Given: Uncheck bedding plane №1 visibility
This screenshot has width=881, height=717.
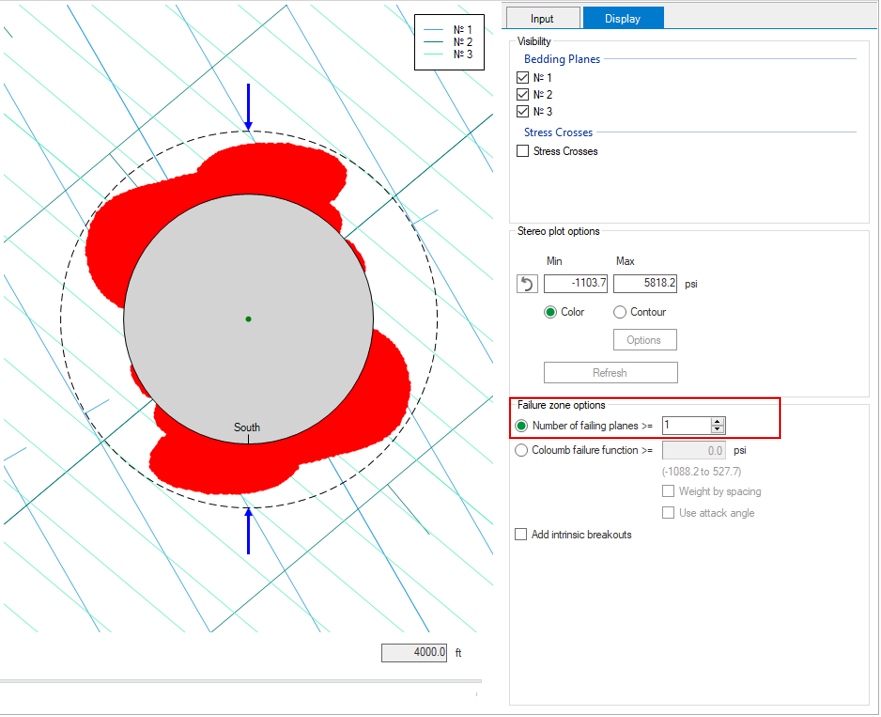Looking at the screenshot, I should coord(522,78).
